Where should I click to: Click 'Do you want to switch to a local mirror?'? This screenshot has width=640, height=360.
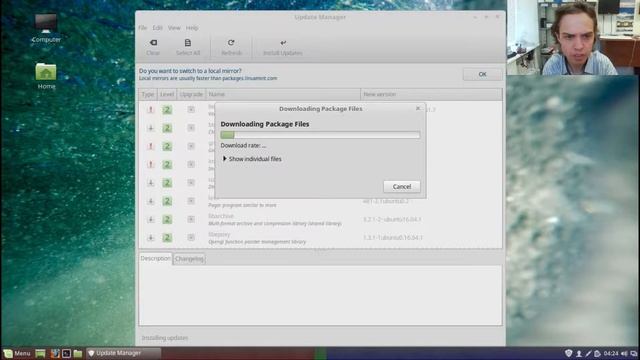(190, 71)
